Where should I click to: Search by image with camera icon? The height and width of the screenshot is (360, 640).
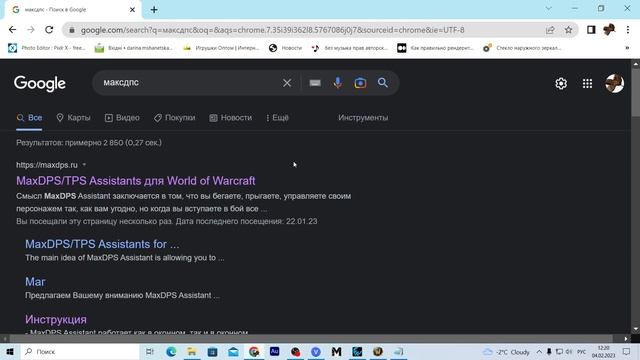coord(360,83)
